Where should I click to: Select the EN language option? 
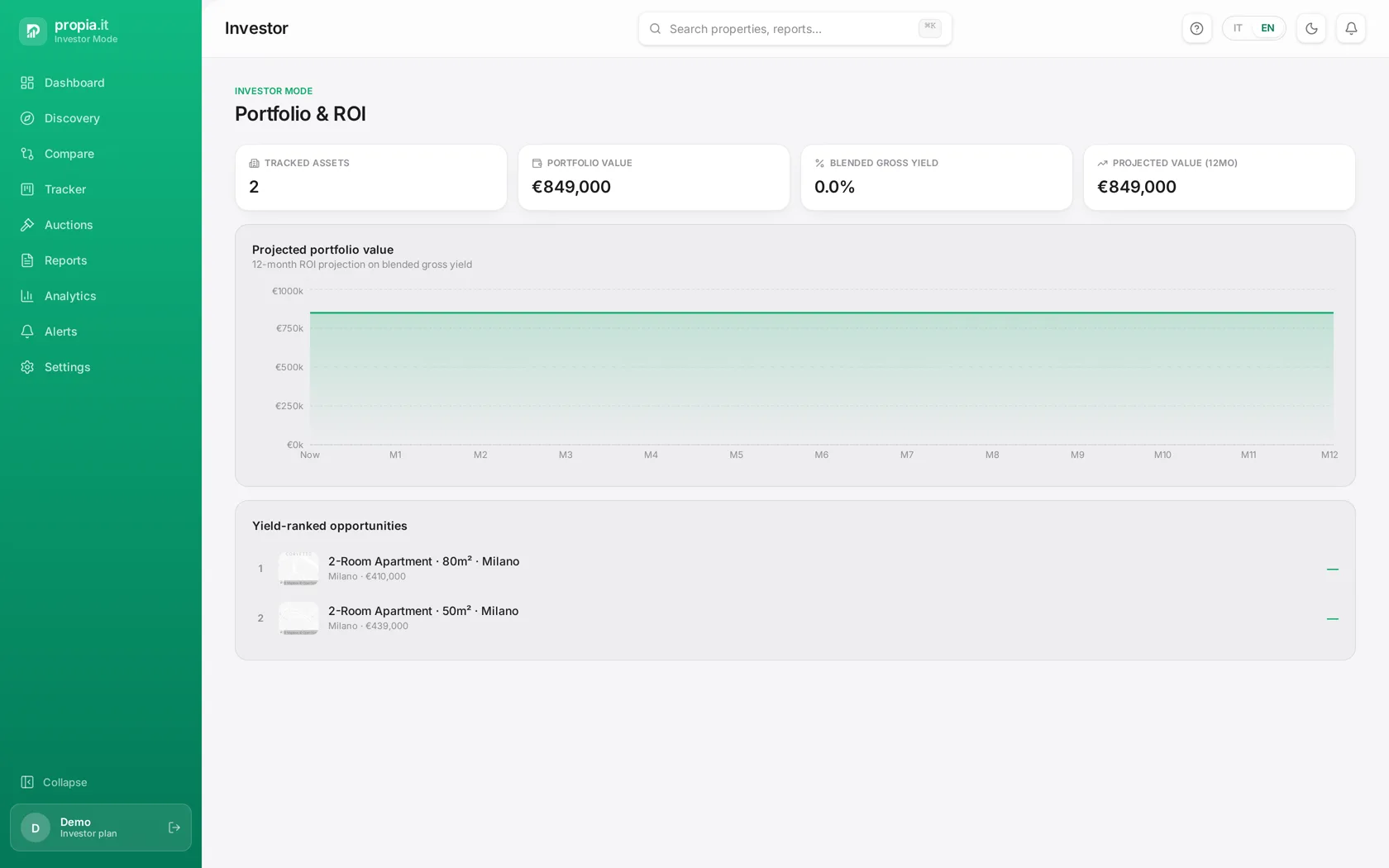tap(1267, 28)
